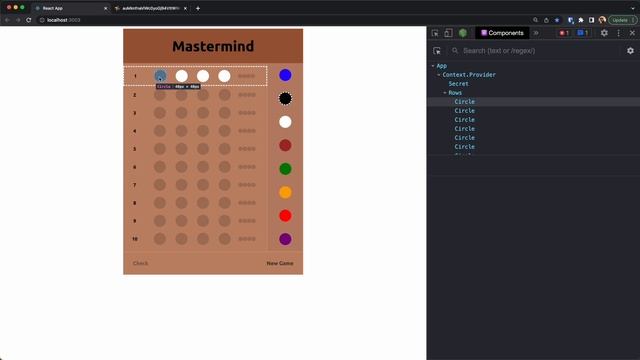640x360 pixels.
Task: Go back in browser history
Action: tap(7, 20)
